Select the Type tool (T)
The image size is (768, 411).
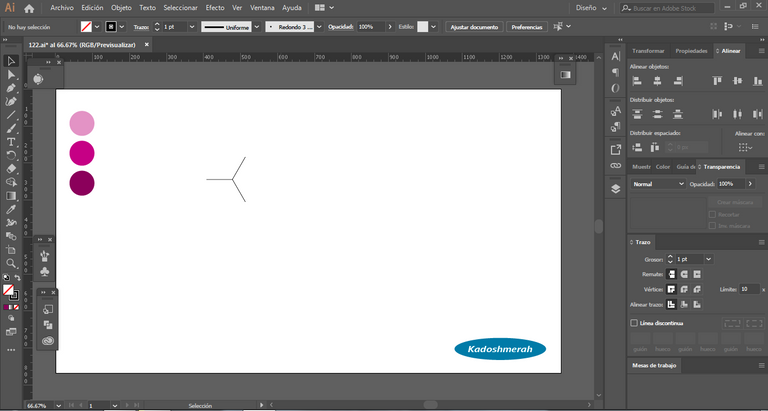(x=11, y=142)
